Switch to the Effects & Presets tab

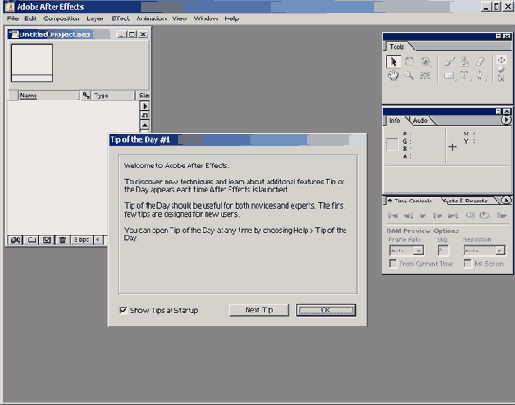(x=466, y=201)
